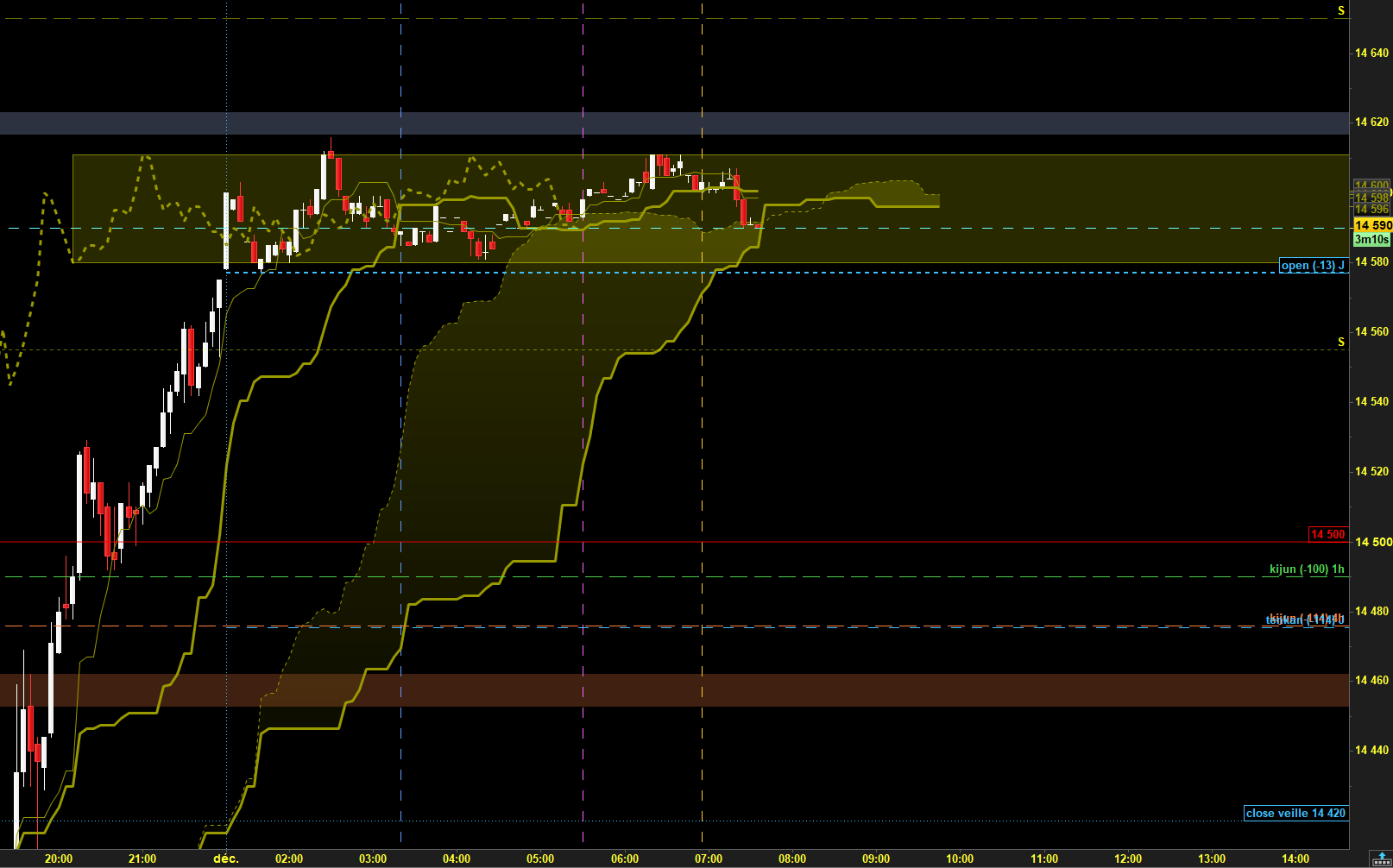
Task: Click the 'kijun (-100) 1h' label
Action: [1307, 569]
